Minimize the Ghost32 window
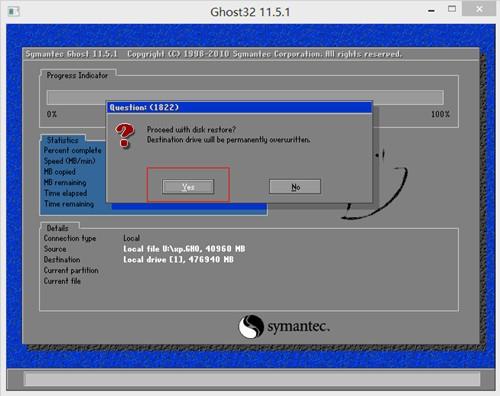This screenshot has height=396, width=500. click(x=431, y=11)
